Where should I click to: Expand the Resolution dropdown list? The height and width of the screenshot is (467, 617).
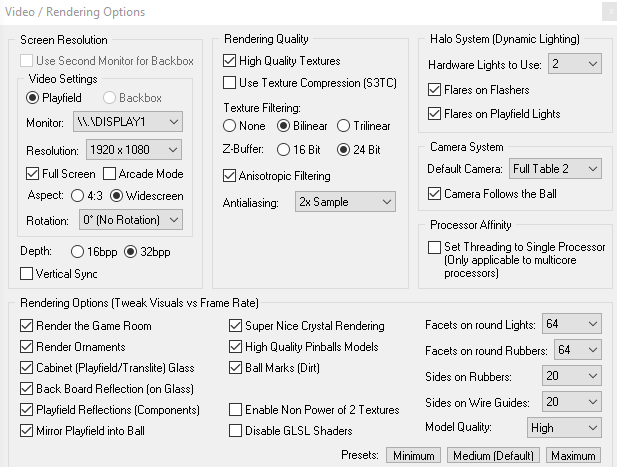pyautogui.click(x=134, y=150)
